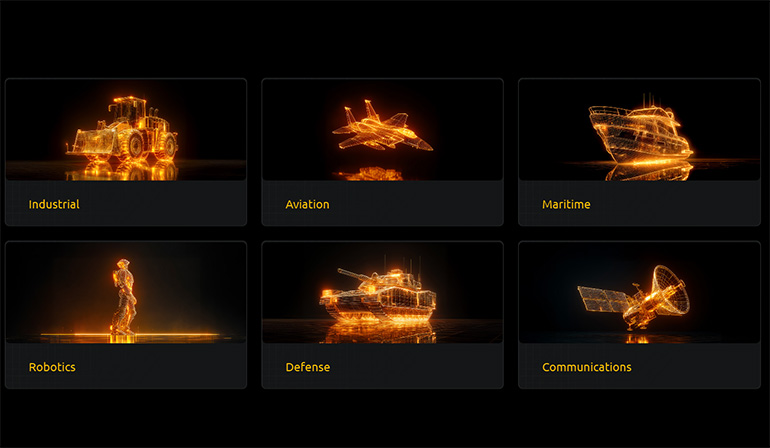Click the walking humanoid robot image
The width and height of the screenshot is (770, 448).
(126, 292)
